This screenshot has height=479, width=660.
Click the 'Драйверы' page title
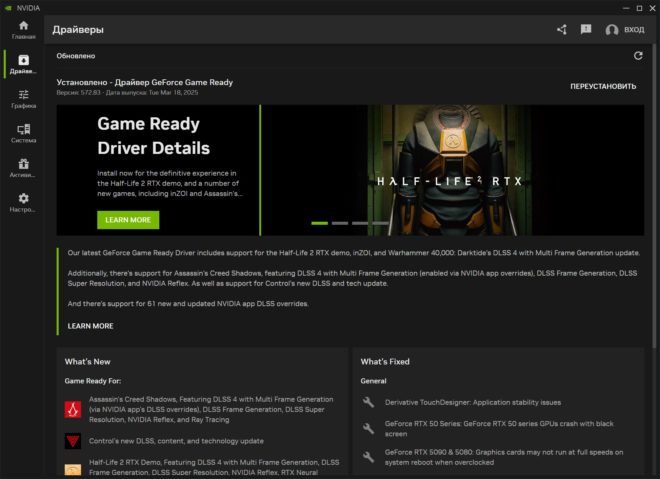78,29
